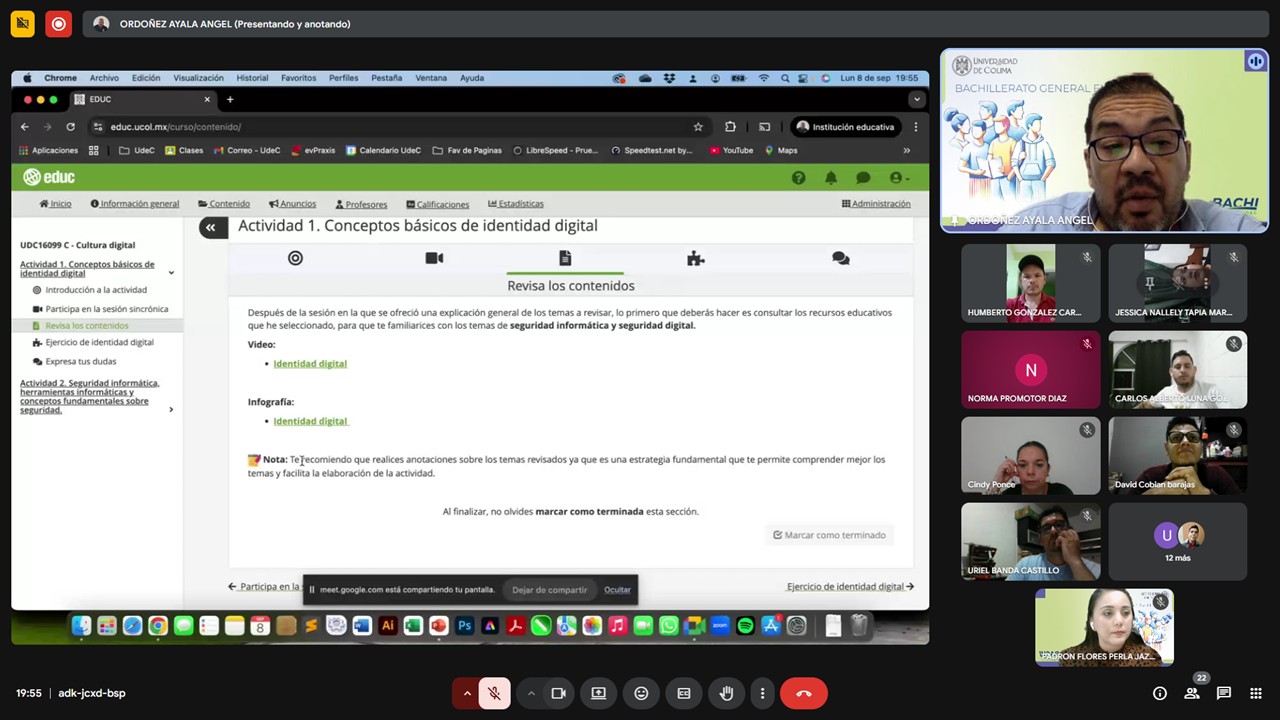Open Ejercicio de identidad digital next link

(850, 587)
